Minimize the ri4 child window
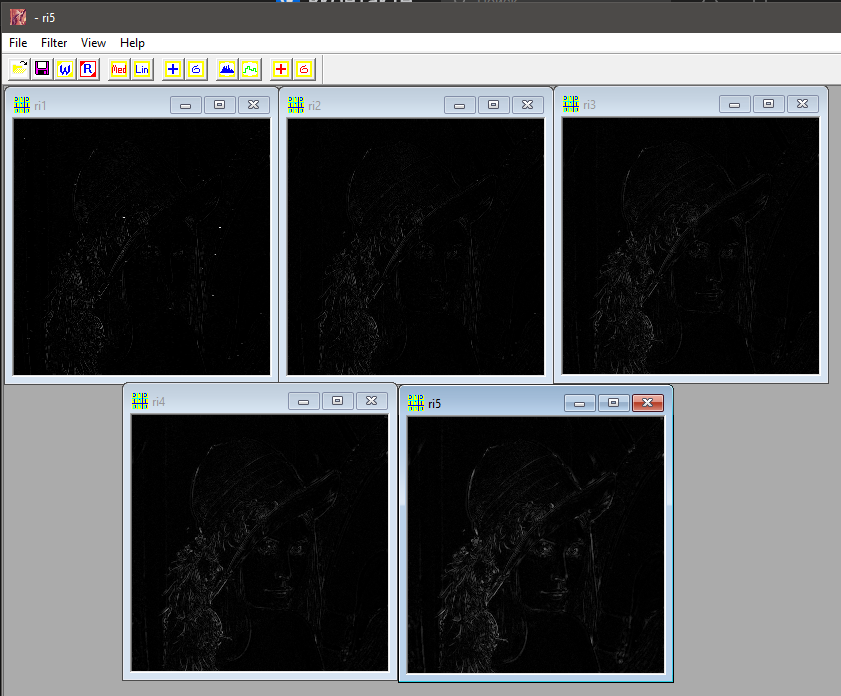This screenshot has width=841, height=696. point(304,401)
